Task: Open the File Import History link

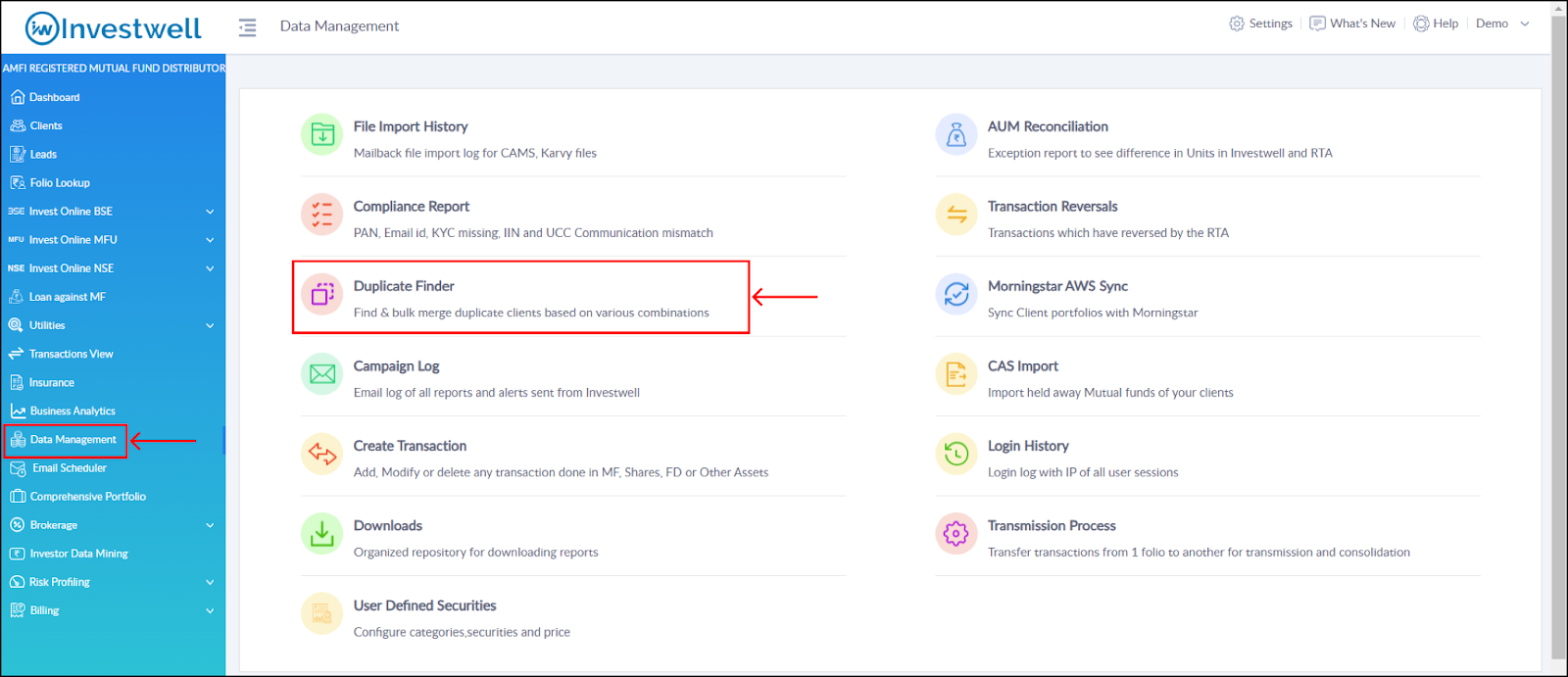Action: [x=411, y=126]
